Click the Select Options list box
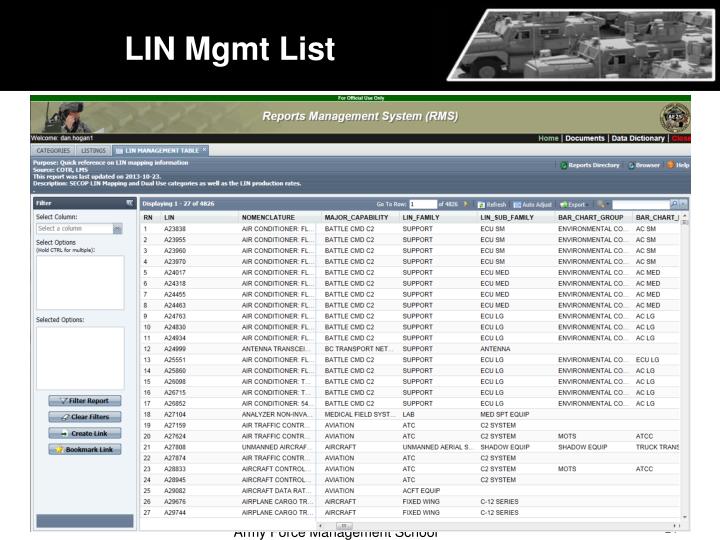The height and width of the screenshot is (540, 720). [x=80, y=283]
